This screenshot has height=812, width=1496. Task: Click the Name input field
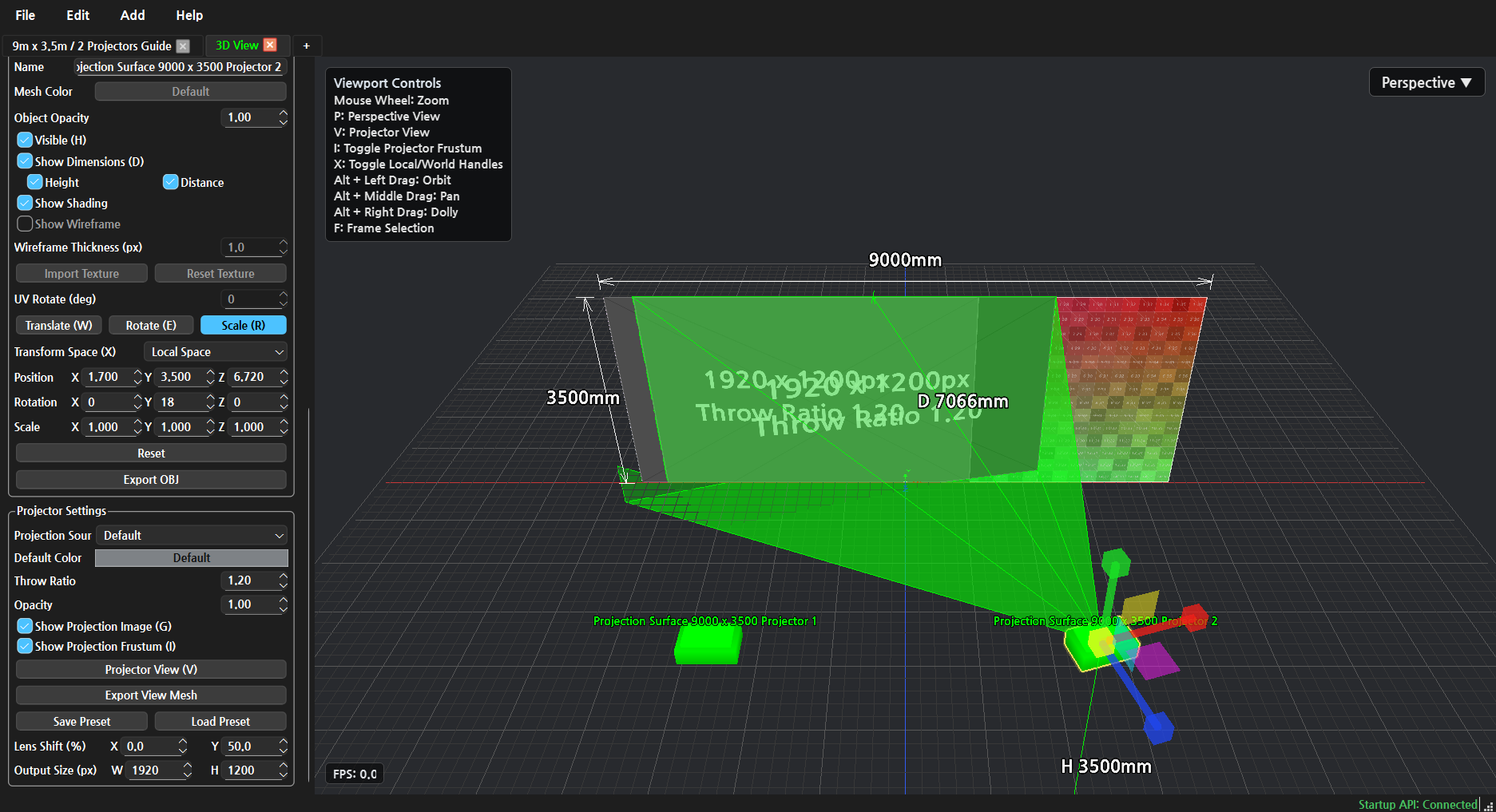click(x=180, y=67)
